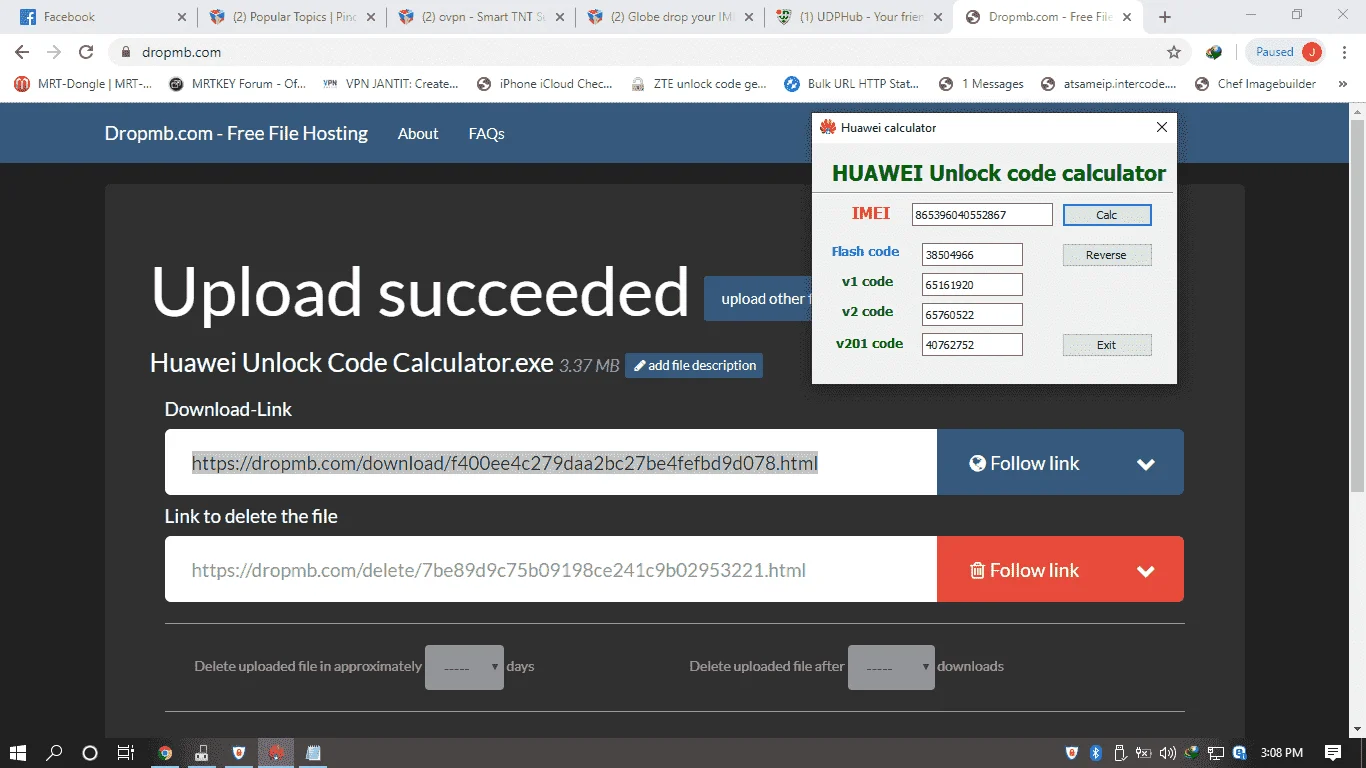Select the v201 code field value
The image size is (1366, 768).
click(972, 345)
